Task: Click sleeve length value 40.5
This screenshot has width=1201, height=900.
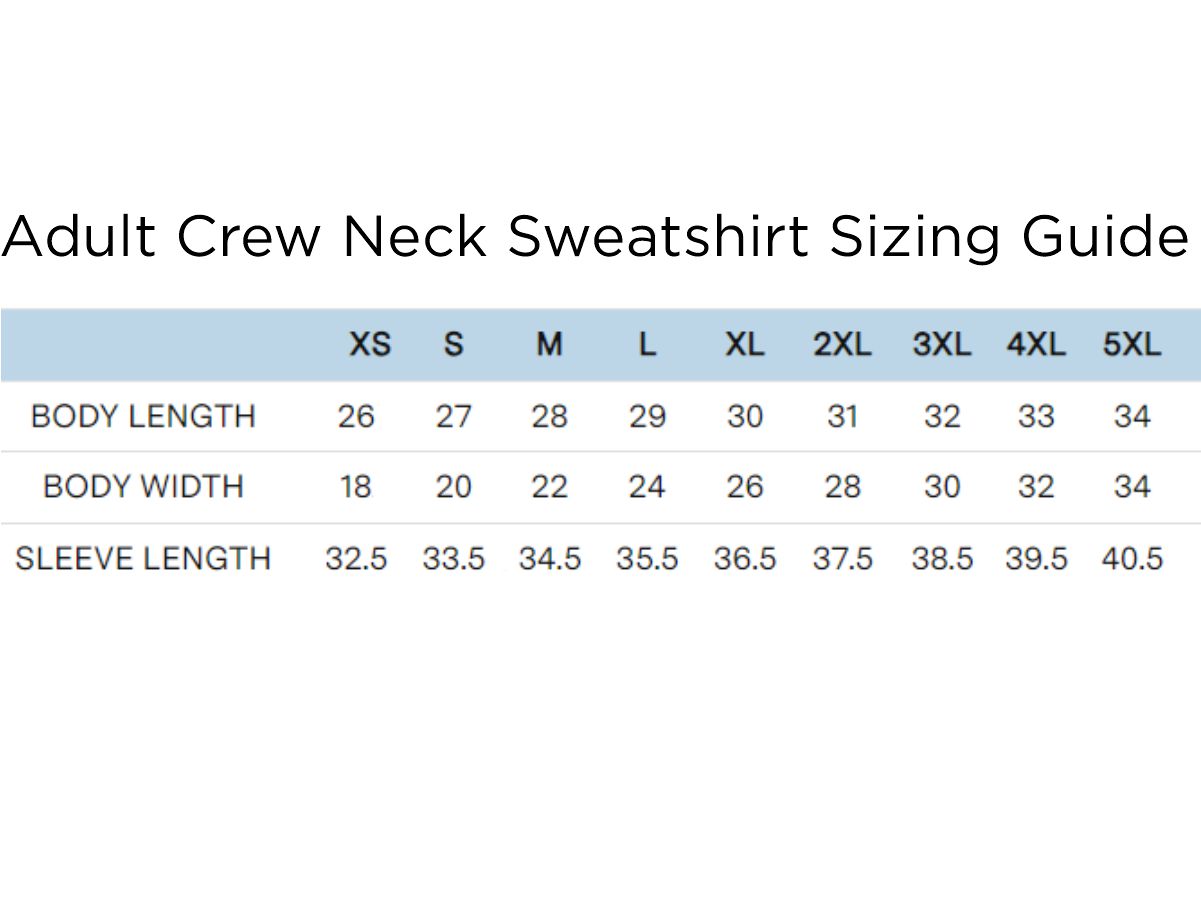Action: click(1132, 558)
